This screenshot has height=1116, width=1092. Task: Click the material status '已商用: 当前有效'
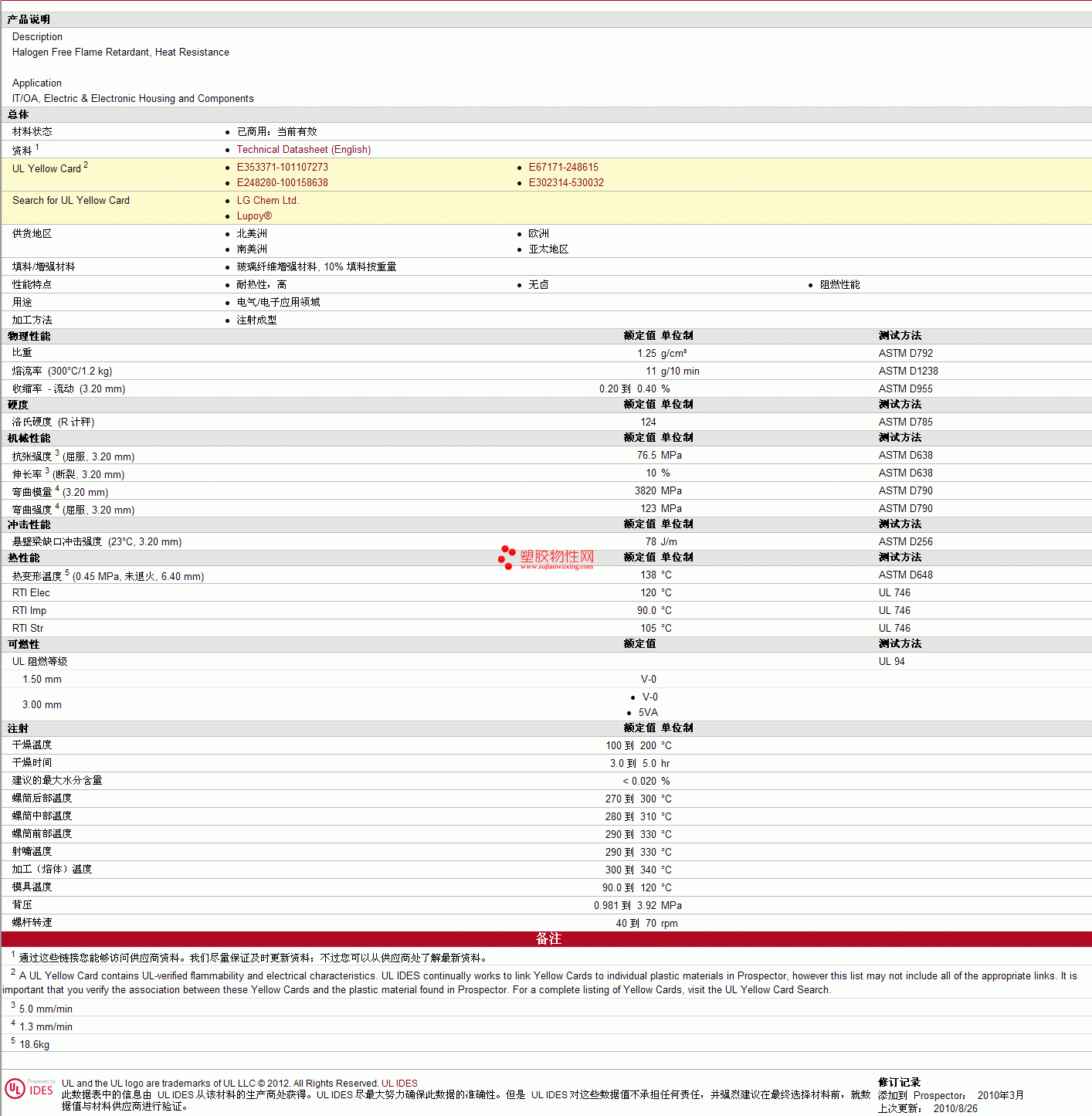pyautogui.click(x=277, y=132)
